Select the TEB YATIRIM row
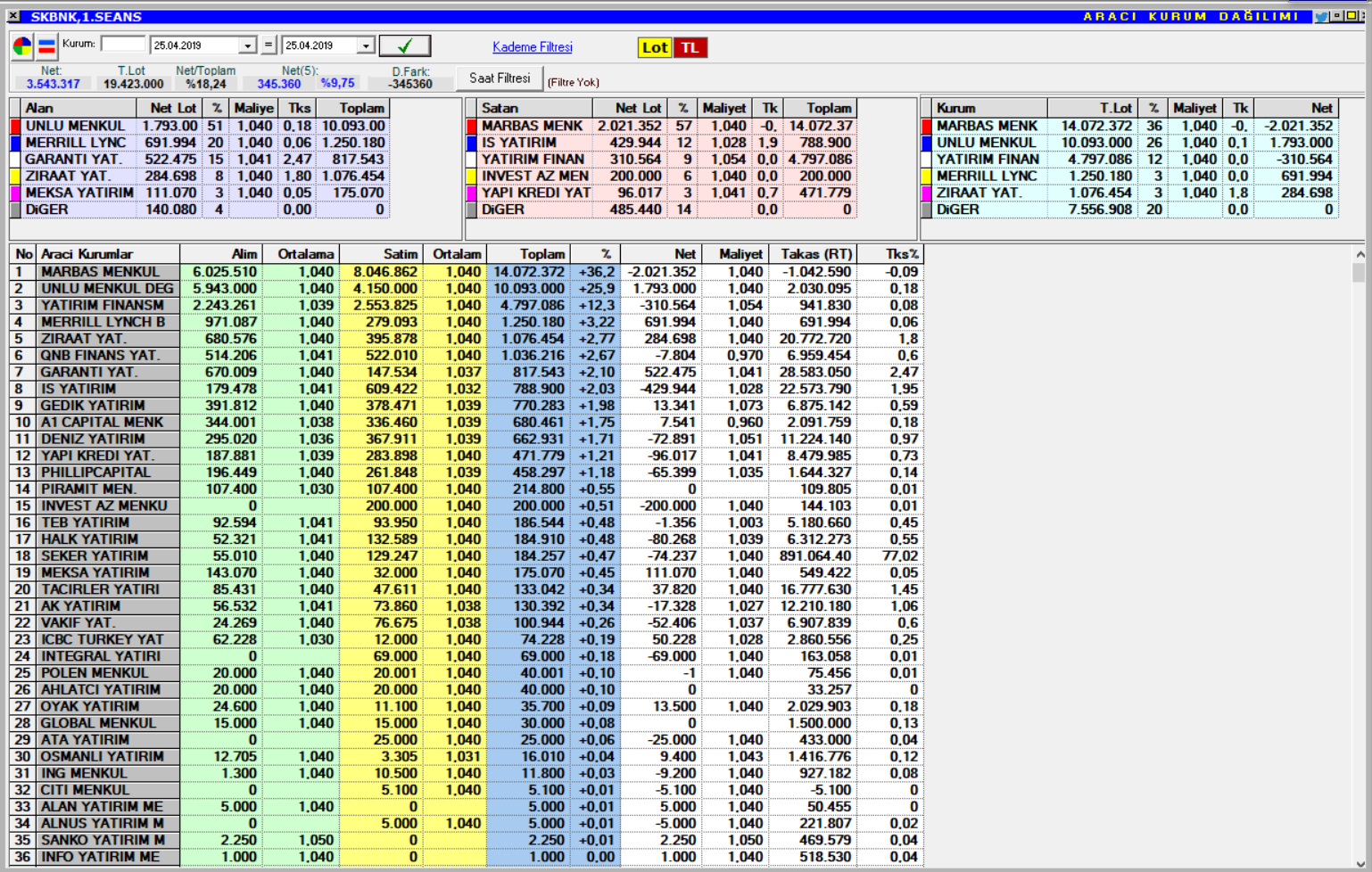 tap(467, 522)
